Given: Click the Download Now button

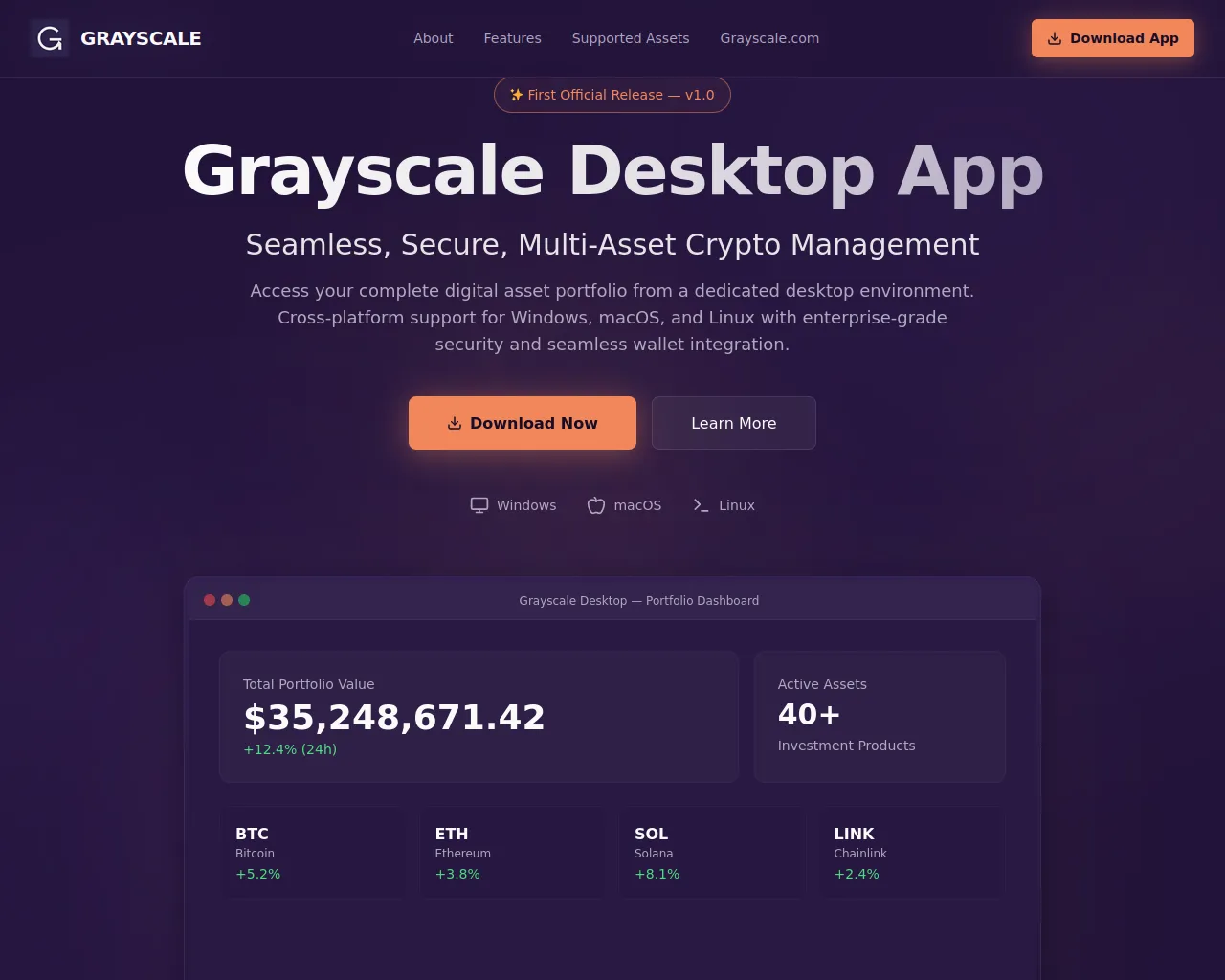Looking at the screenshot, I should 523,423.
